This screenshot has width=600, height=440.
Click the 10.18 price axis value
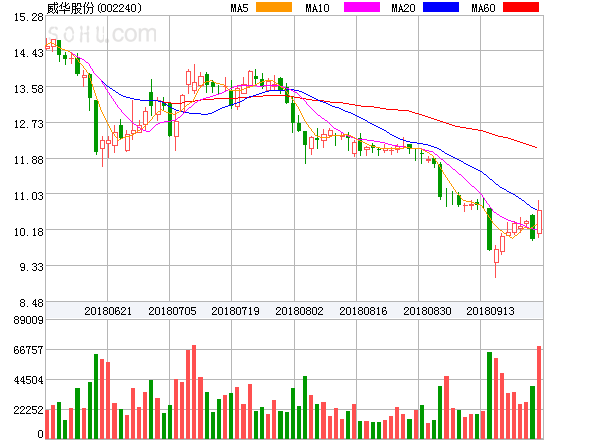(x=29, y=232)
